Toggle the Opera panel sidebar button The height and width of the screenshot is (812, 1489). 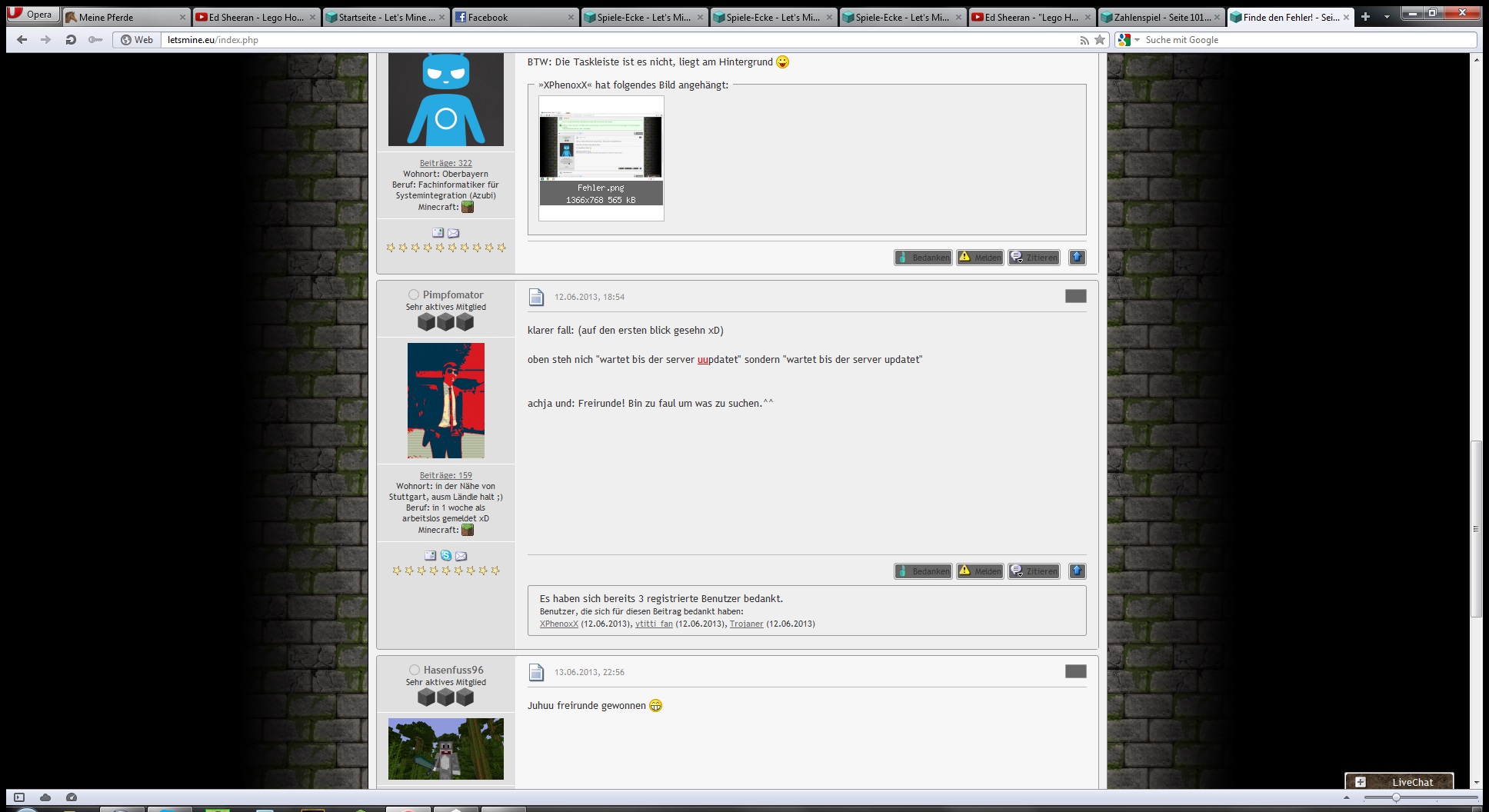click(19, 797)
